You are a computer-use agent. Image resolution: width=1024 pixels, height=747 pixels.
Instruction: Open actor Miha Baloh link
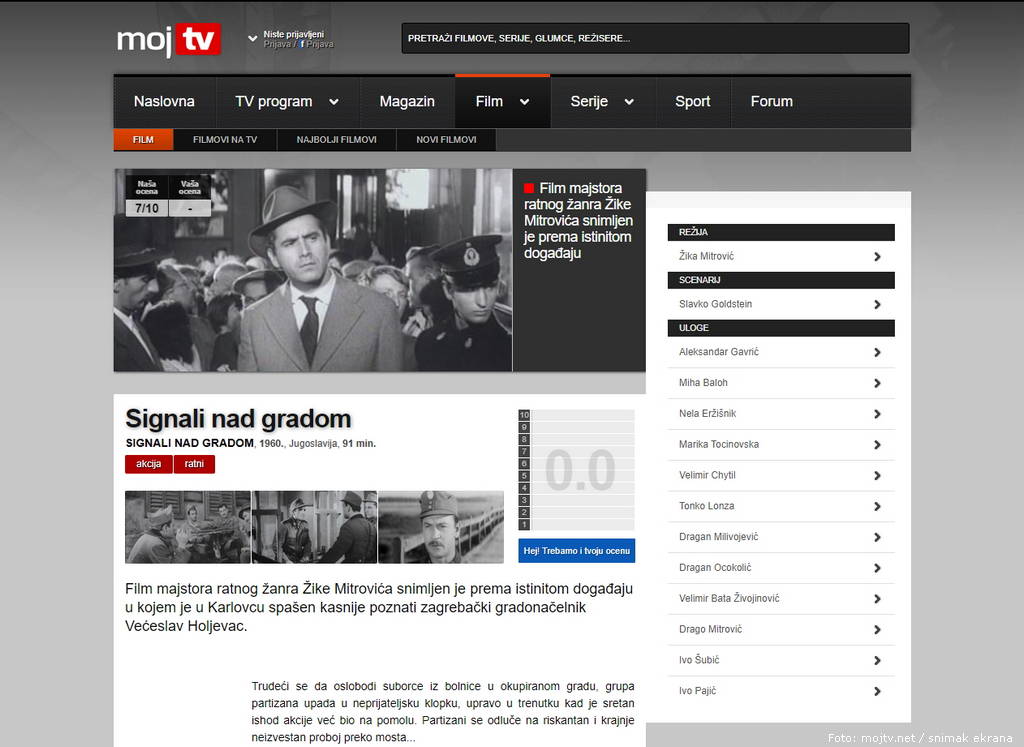(x=703, y=383)
